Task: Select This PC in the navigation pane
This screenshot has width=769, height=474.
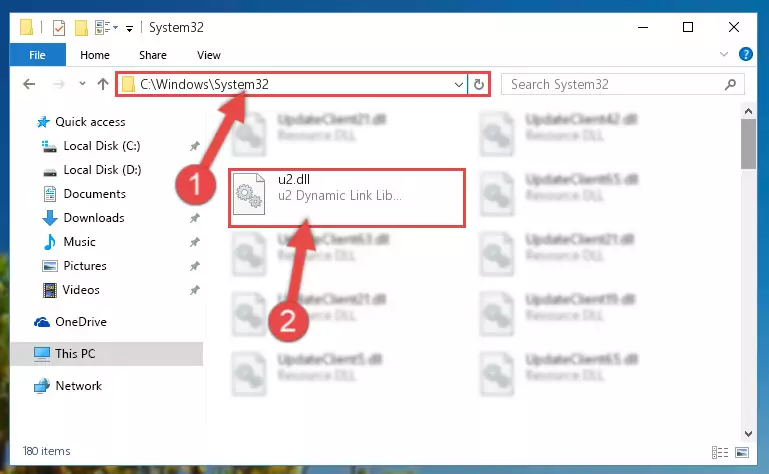Action: (x=106, y=354)
